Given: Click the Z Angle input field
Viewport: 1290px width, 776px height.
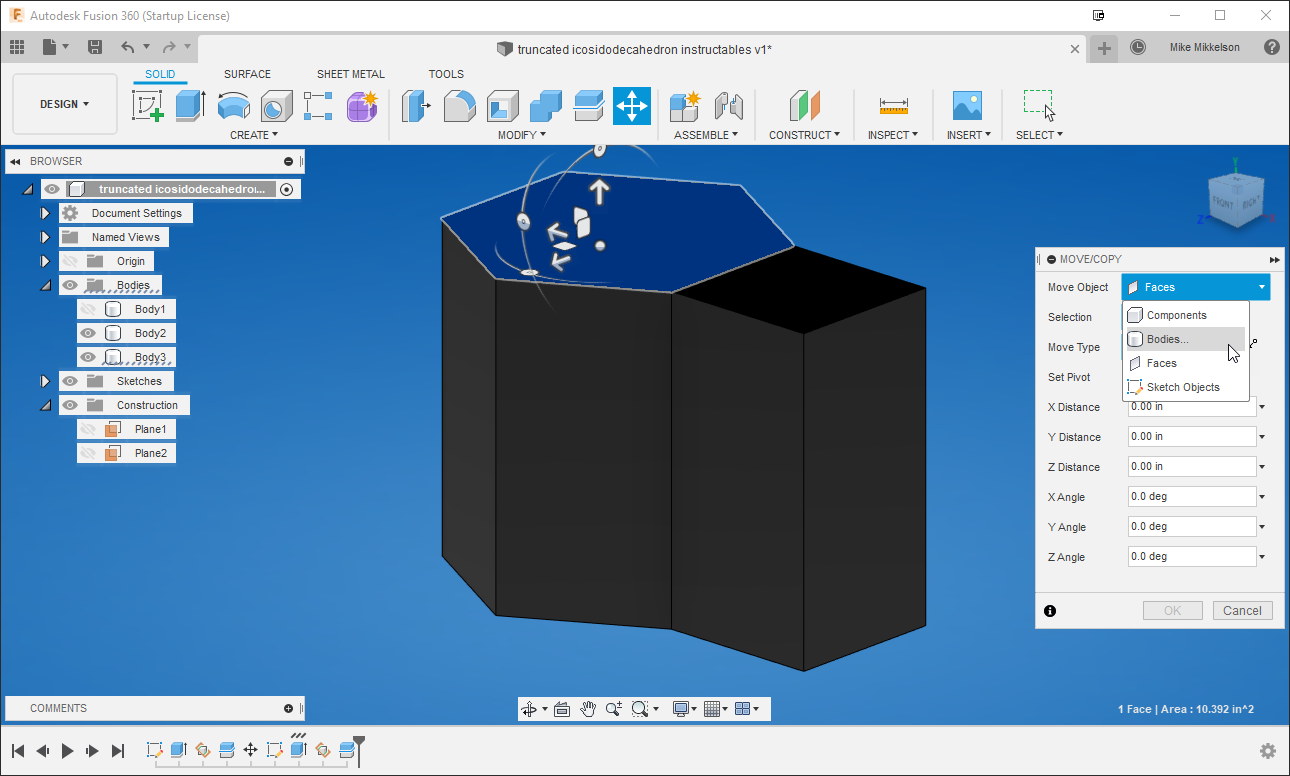Looking at the screenshot, I should click(1190, 556).
